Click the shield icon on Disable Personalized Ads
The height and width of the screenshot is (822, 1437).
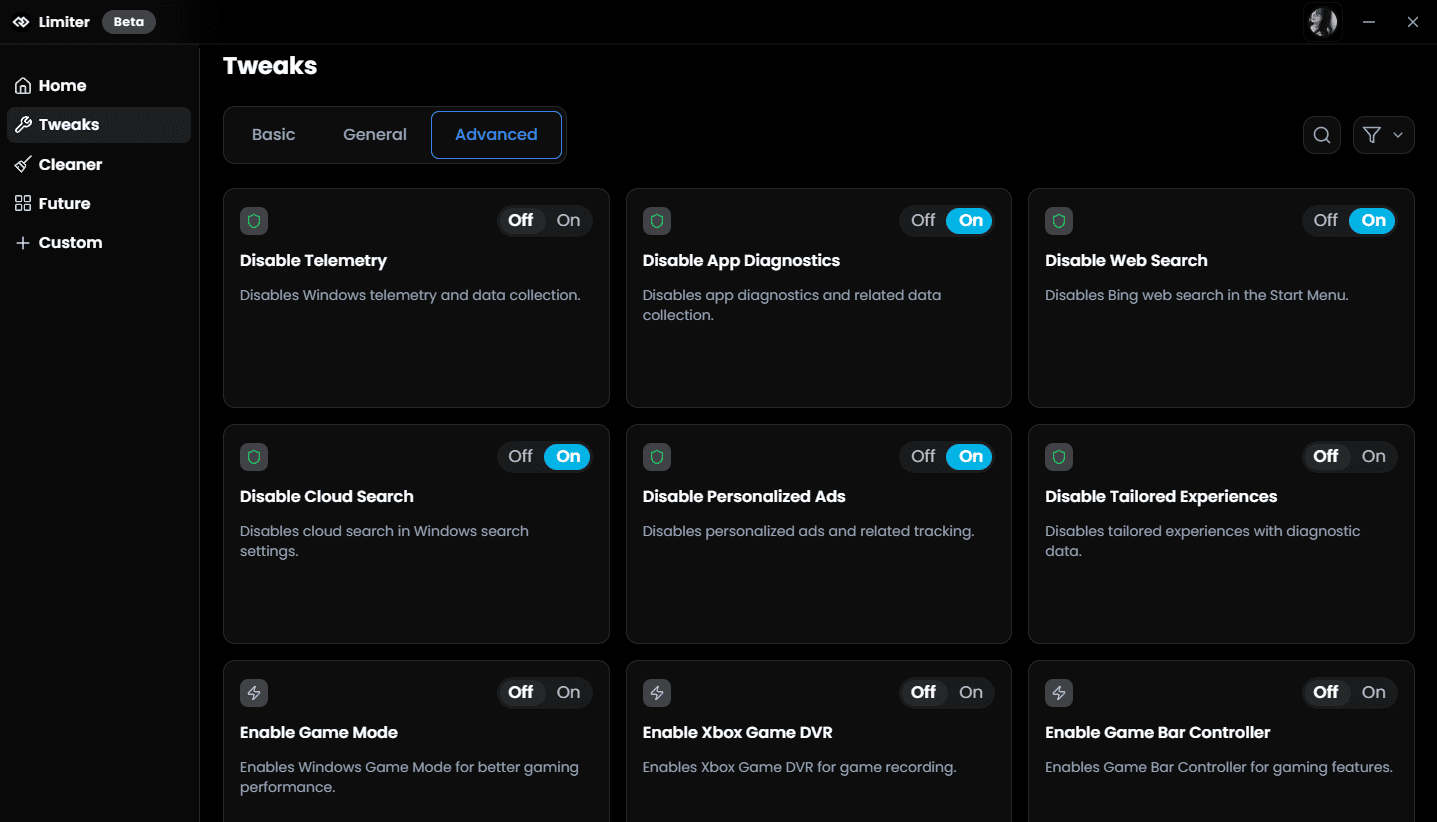tap(657, 457)
